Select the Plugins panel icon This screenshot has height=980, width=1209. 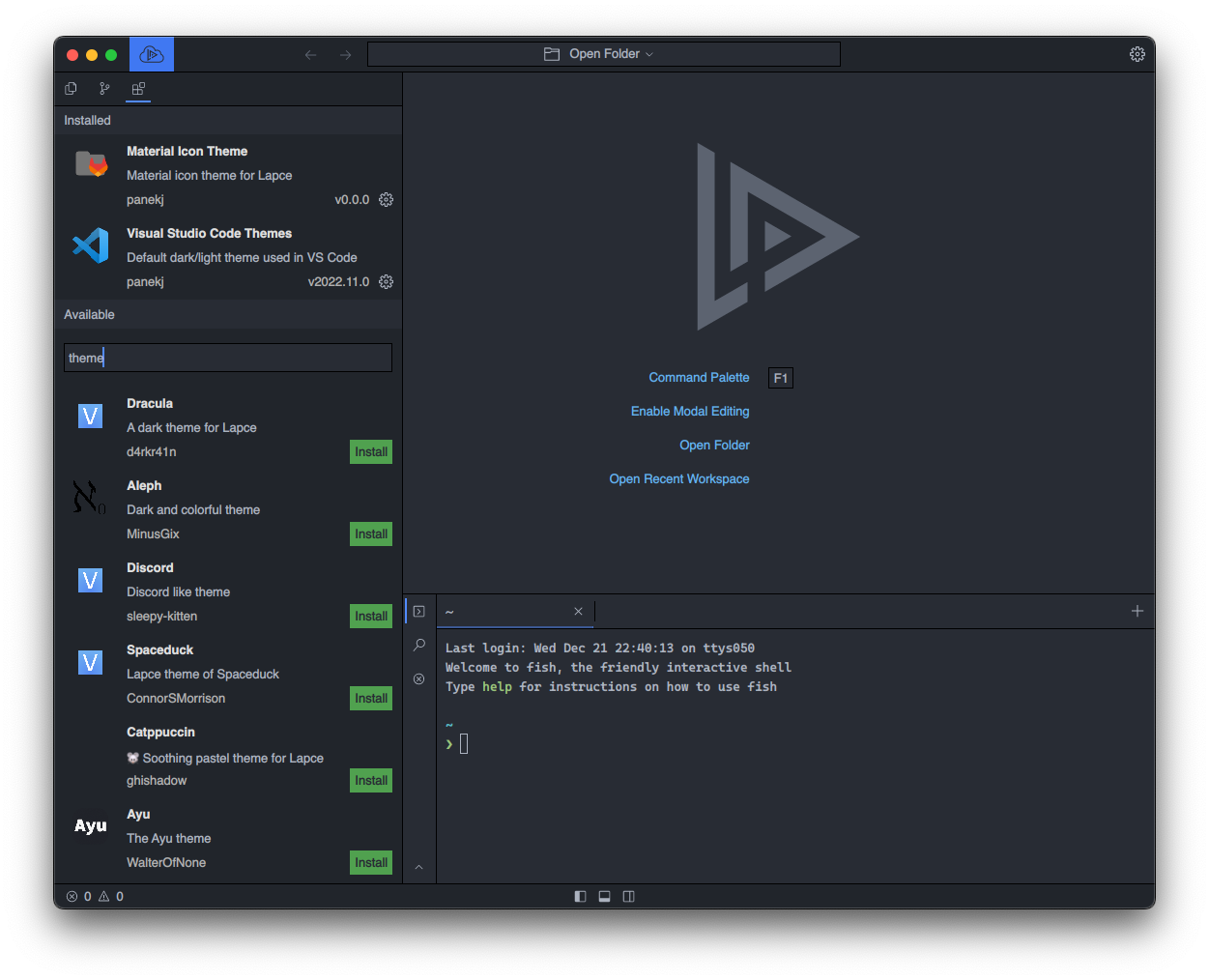[138, 89]
